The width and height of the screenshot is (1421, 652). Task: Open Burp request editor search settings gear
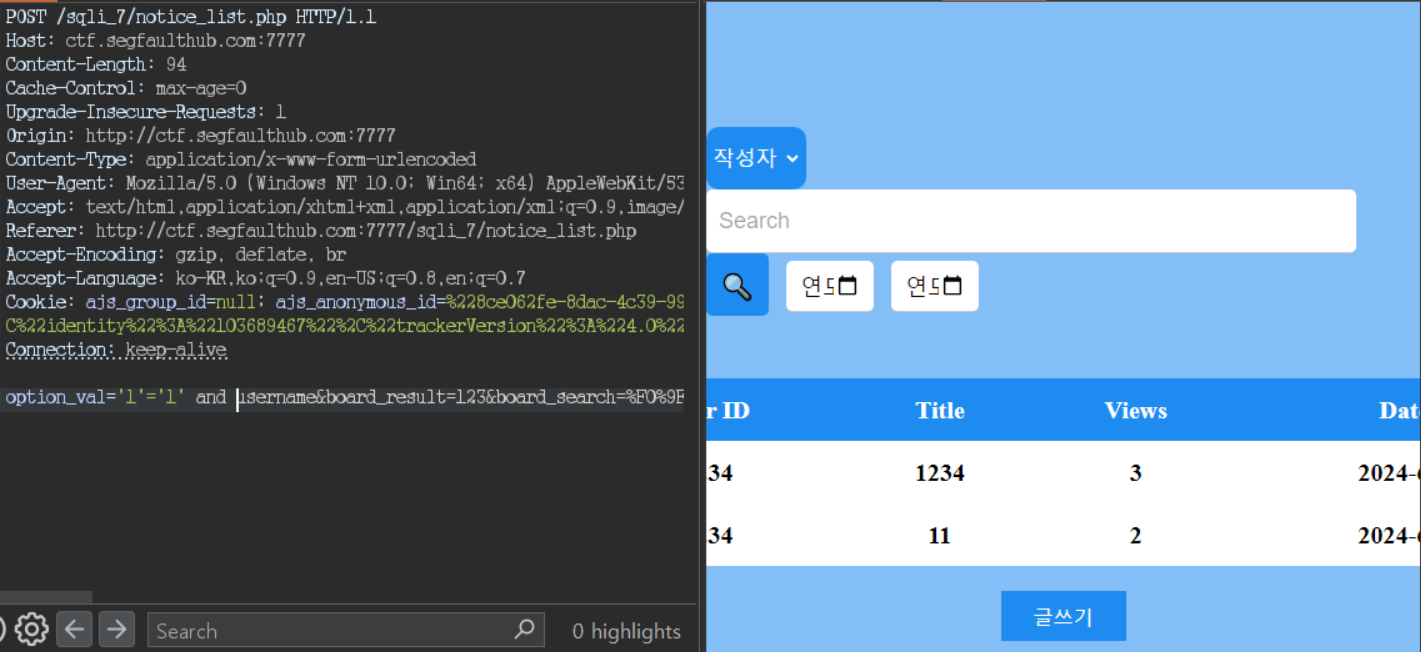tap(32, 630)
